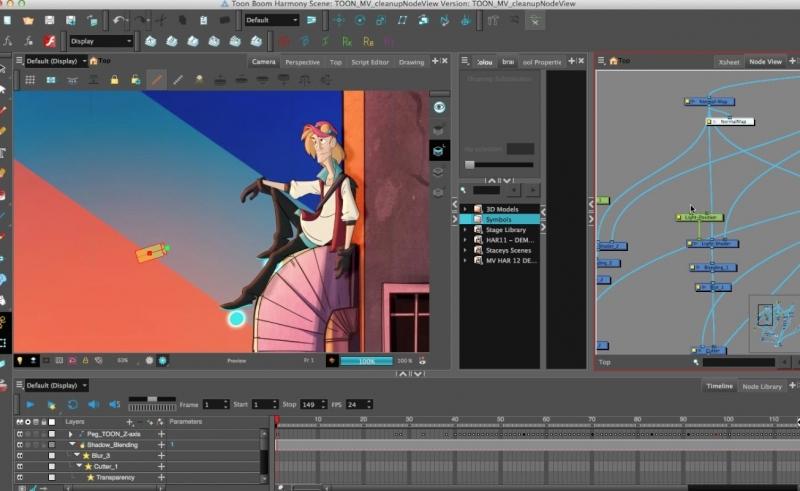
Task: Toggle visibility of Peg_TOON_Z-axis layer
Action: coord(20,434)
